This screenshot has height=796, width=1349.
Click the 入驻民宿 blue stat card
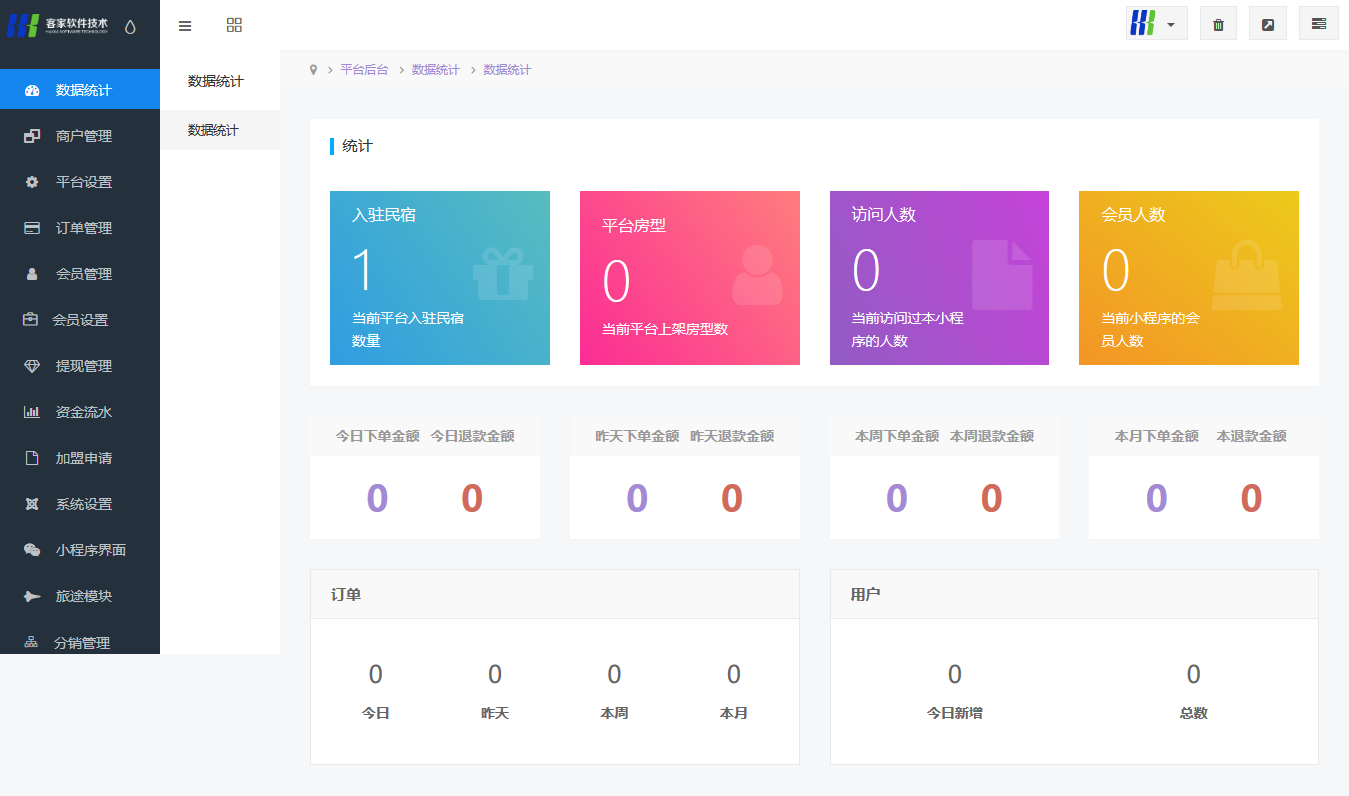tap(439, 278)
